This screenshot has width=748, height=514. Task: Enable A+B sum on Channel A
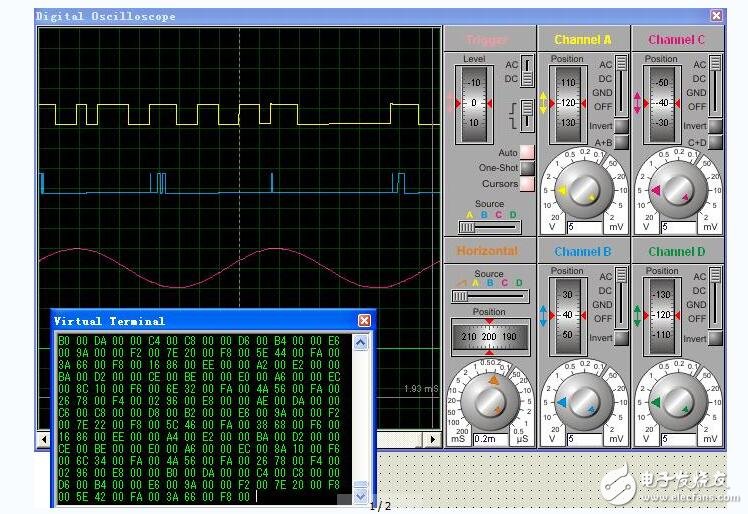click(621, 143)
